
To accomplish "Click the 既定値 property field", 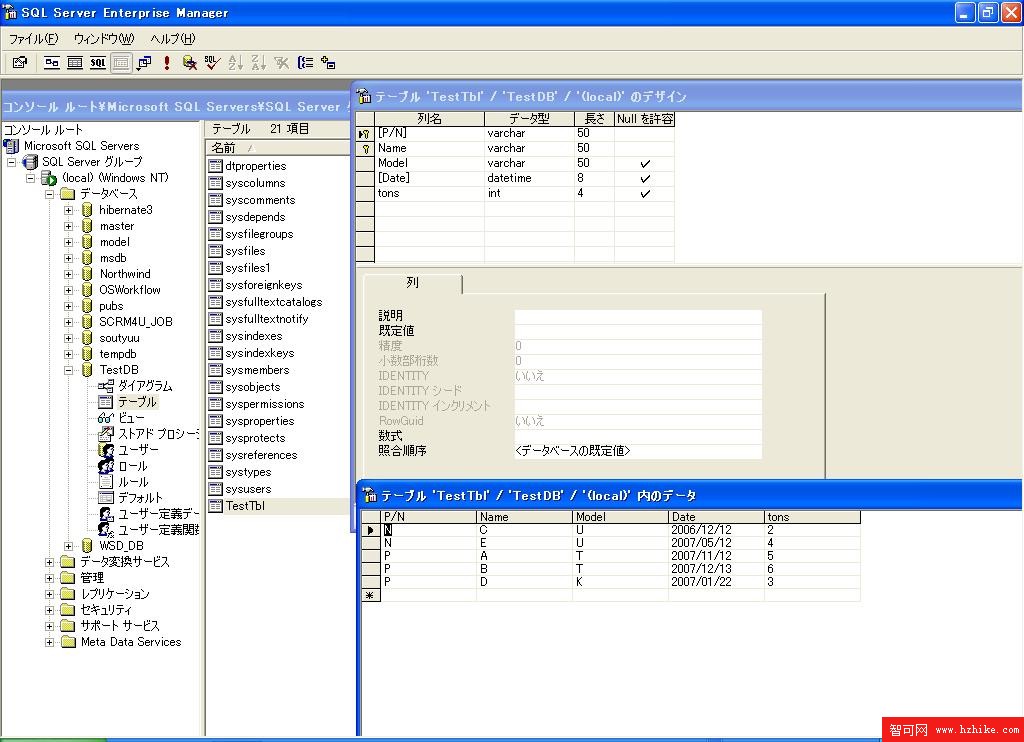I will point(638,331).
